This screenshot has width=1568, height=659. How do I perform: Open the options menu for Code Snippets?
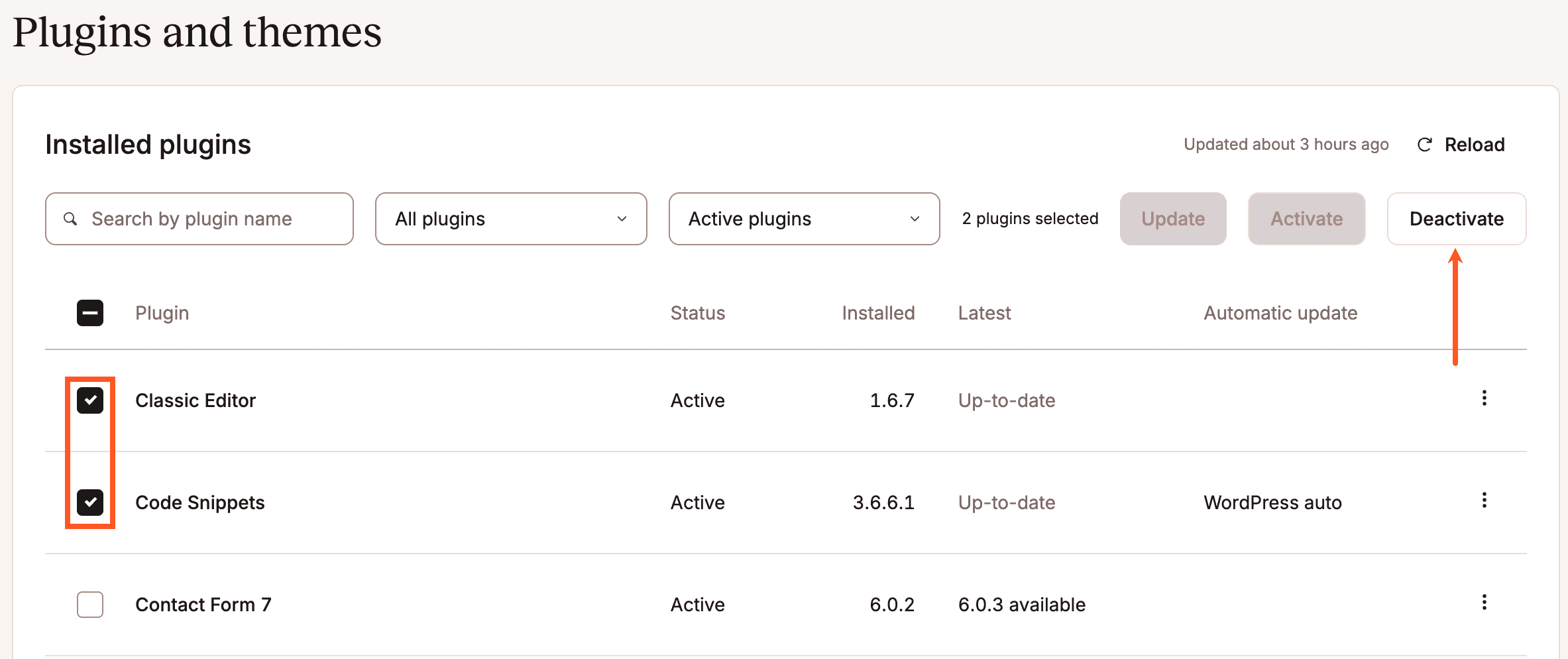click(x=1484, y=501)
